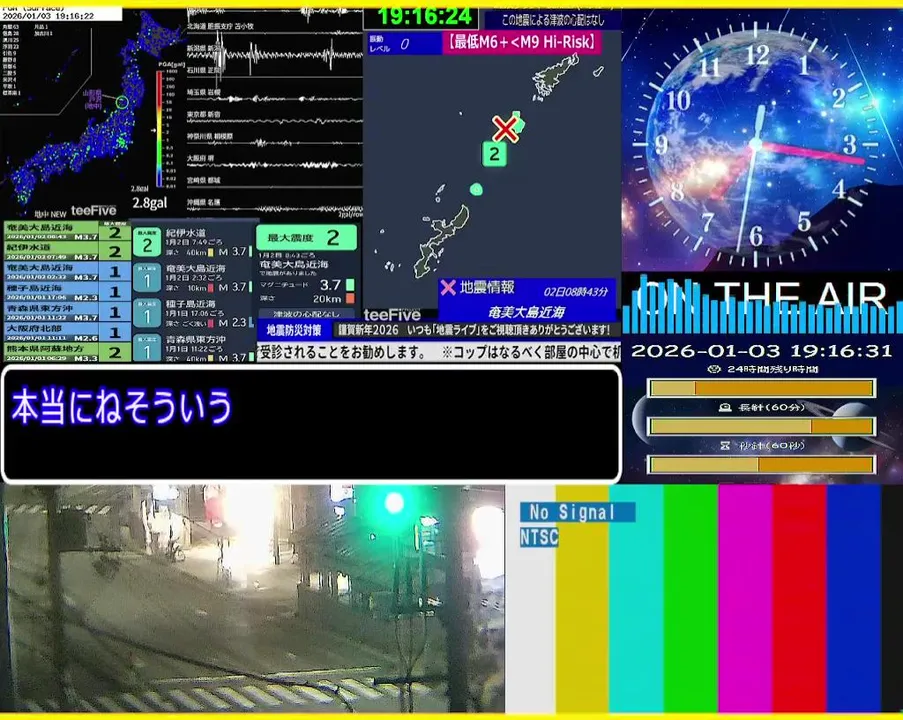
Task: Click the 沖縄県 名護 waveform label
Action: point(203,202)
